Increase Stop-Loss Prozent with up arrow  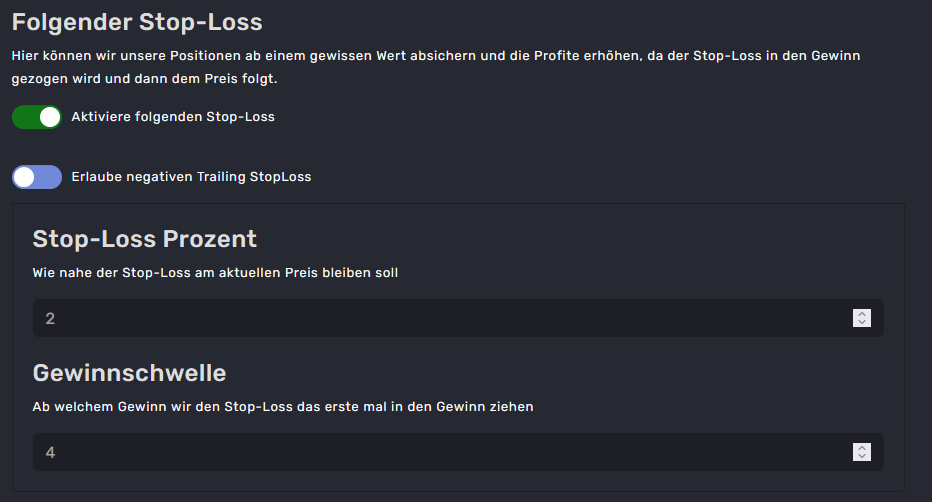click(x=862, y=314)
